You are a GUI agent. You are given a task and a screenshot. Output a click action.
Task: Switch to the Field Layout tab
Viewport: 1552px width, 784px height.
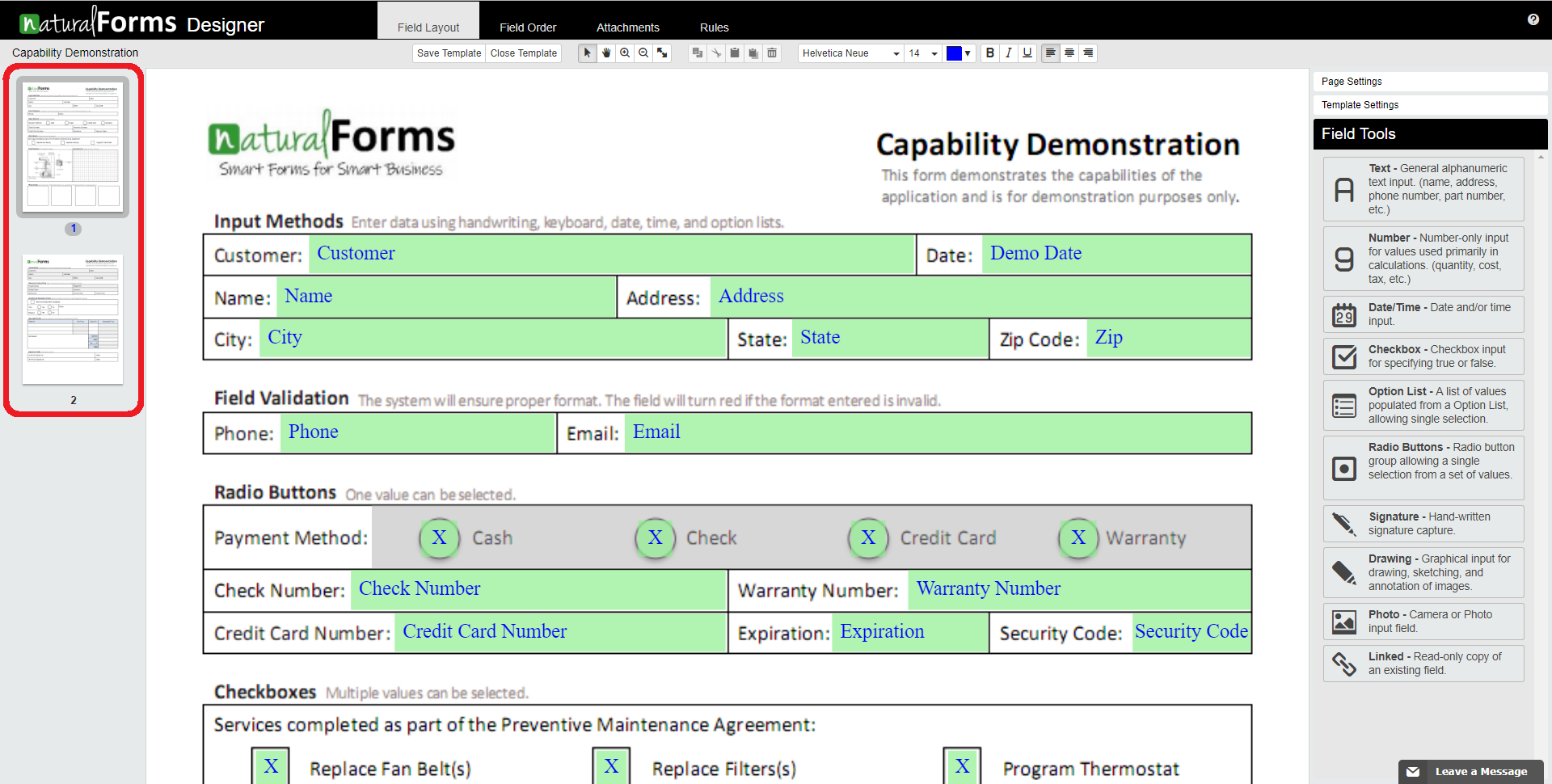[x=428, y=21]
